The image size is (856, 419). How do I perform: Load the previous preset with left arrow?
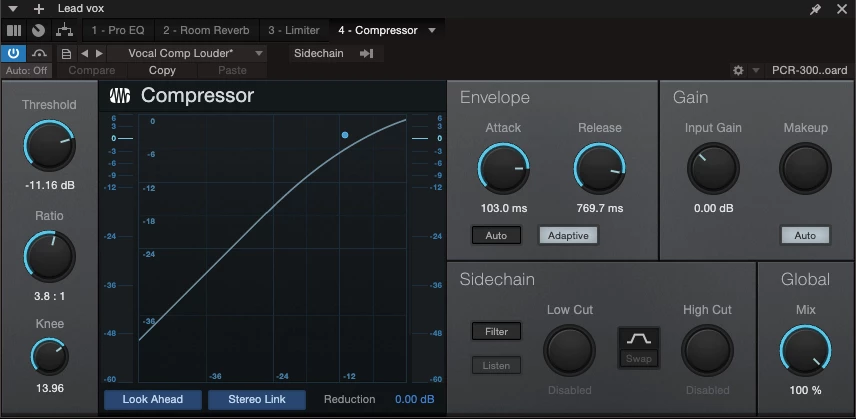pos(83,53)
